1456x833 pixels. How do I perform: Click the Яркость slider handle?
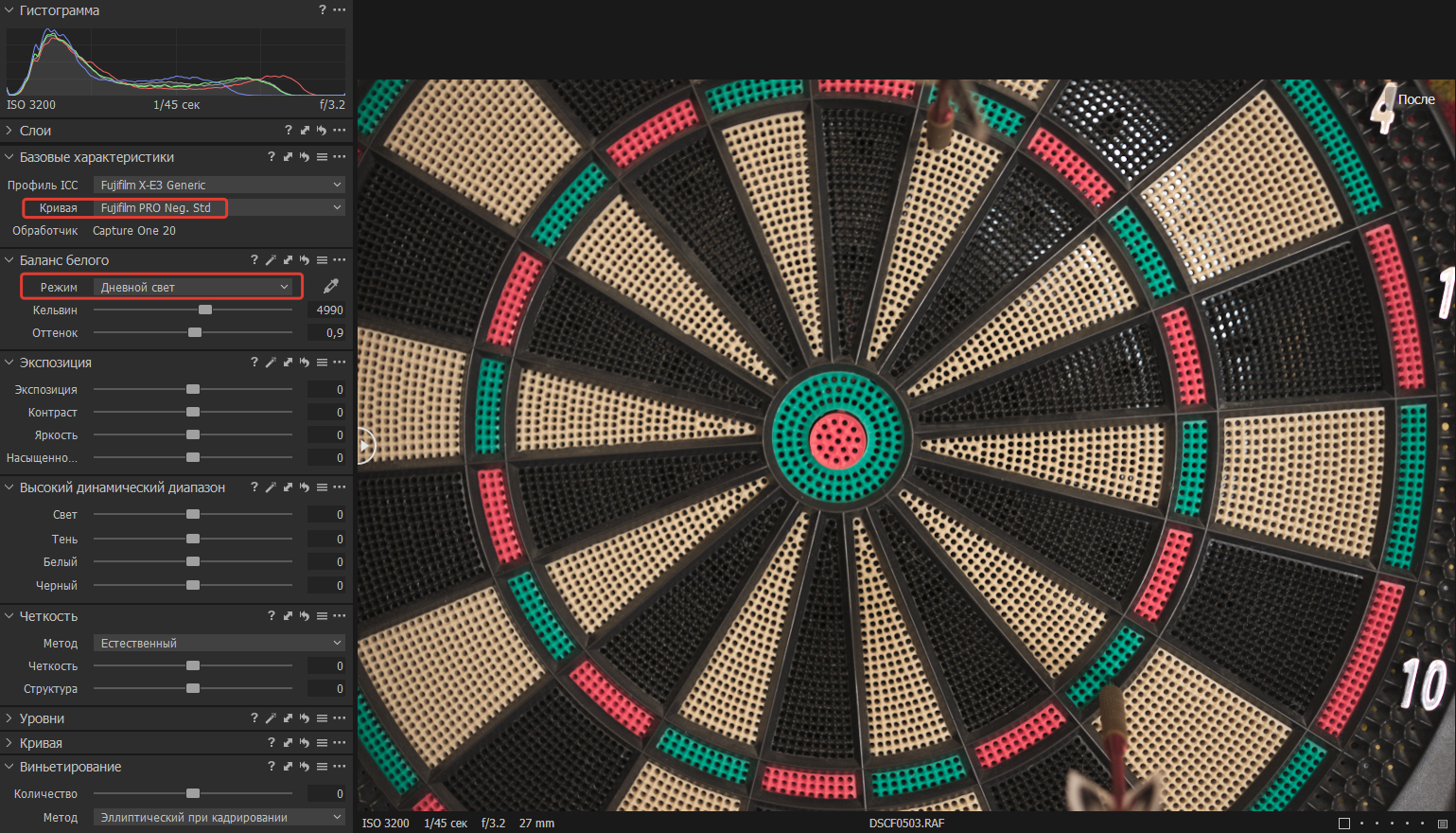click(193, 434)
